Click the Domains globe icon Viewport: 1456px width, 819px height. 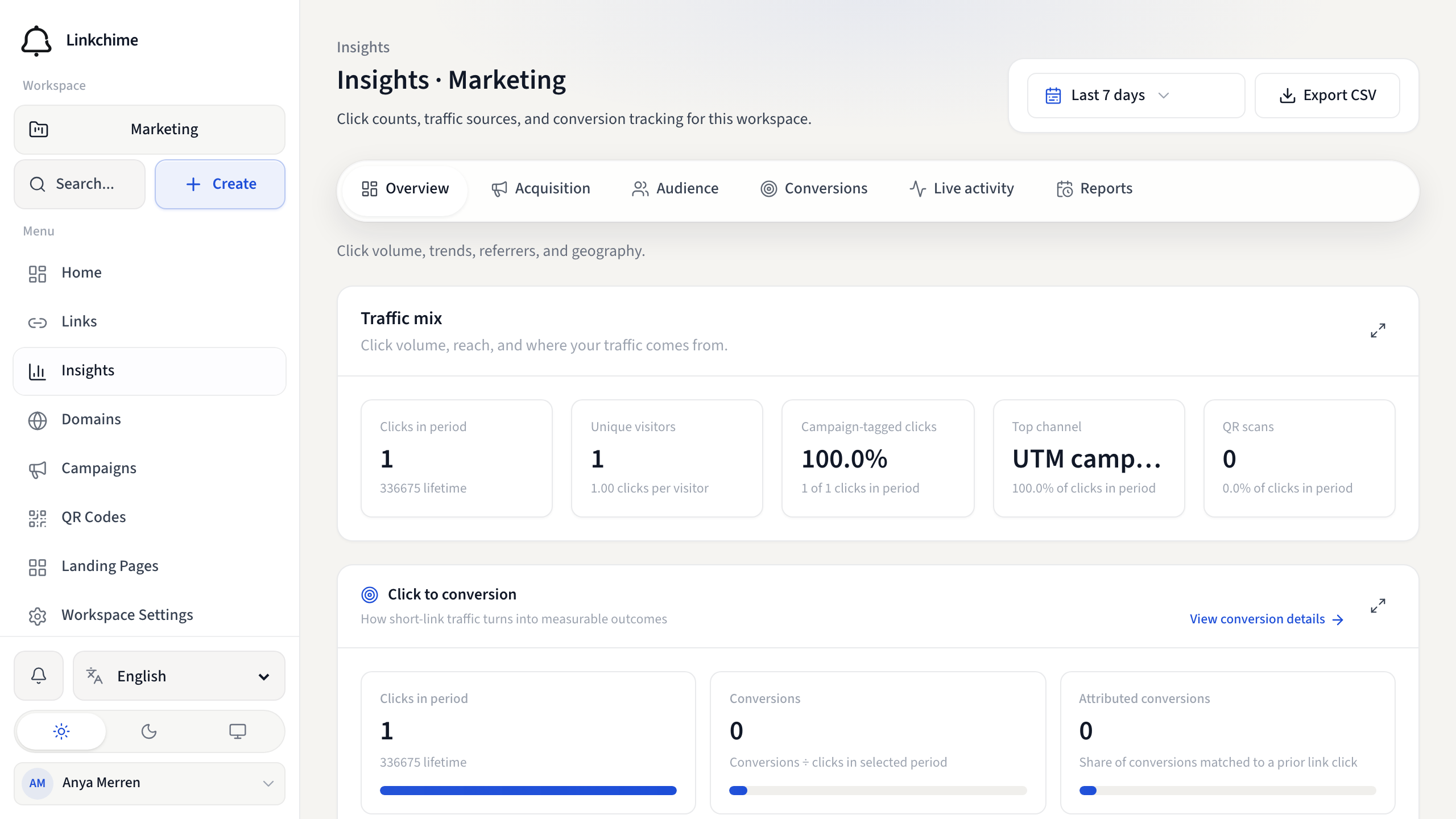pyautogui.click(x=38, y=420)
